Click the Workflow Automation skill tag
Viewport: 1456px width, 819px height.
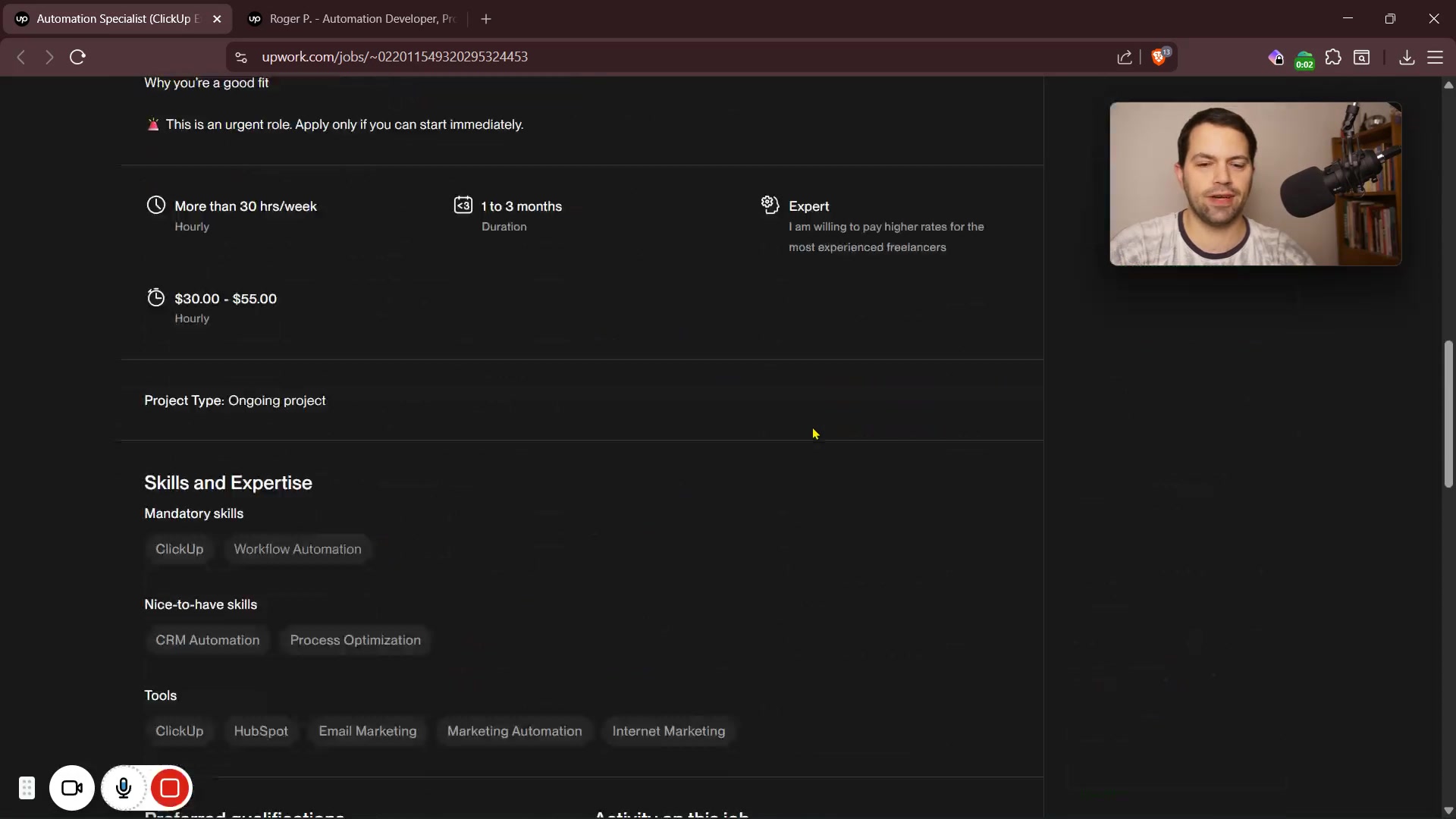[297, 549]
